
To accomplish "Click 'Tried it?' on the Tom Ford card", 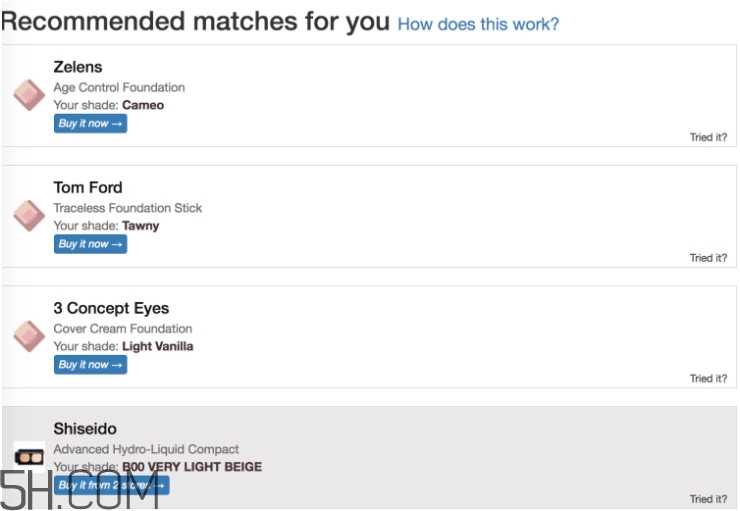I will pos(708,258).
